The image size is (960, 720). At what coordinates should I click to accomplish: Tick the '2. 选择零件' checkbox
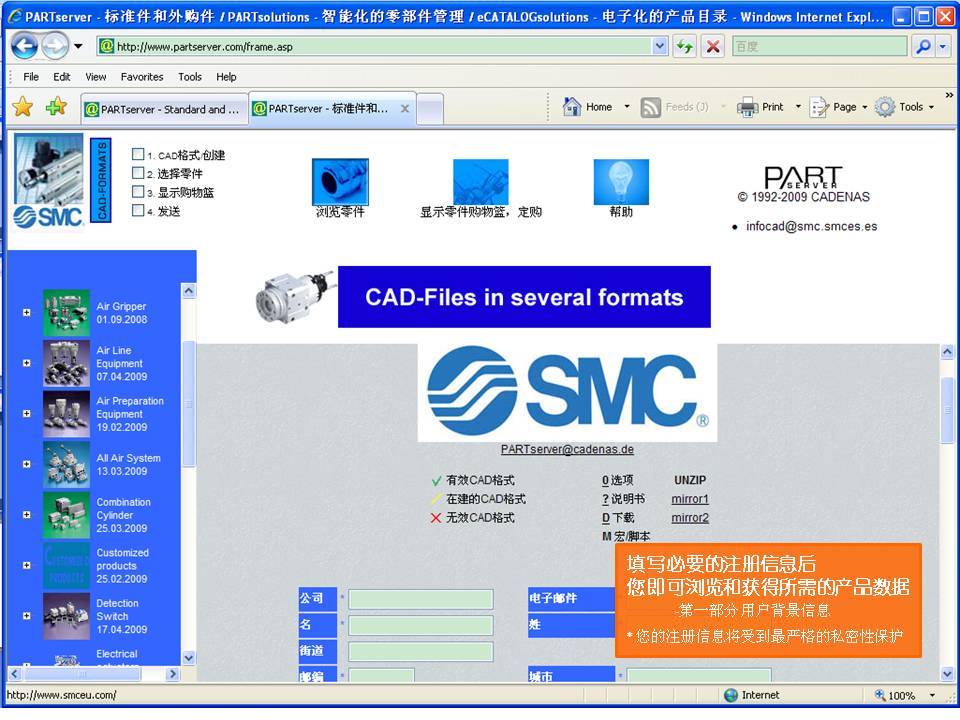[x=138, y=173]
